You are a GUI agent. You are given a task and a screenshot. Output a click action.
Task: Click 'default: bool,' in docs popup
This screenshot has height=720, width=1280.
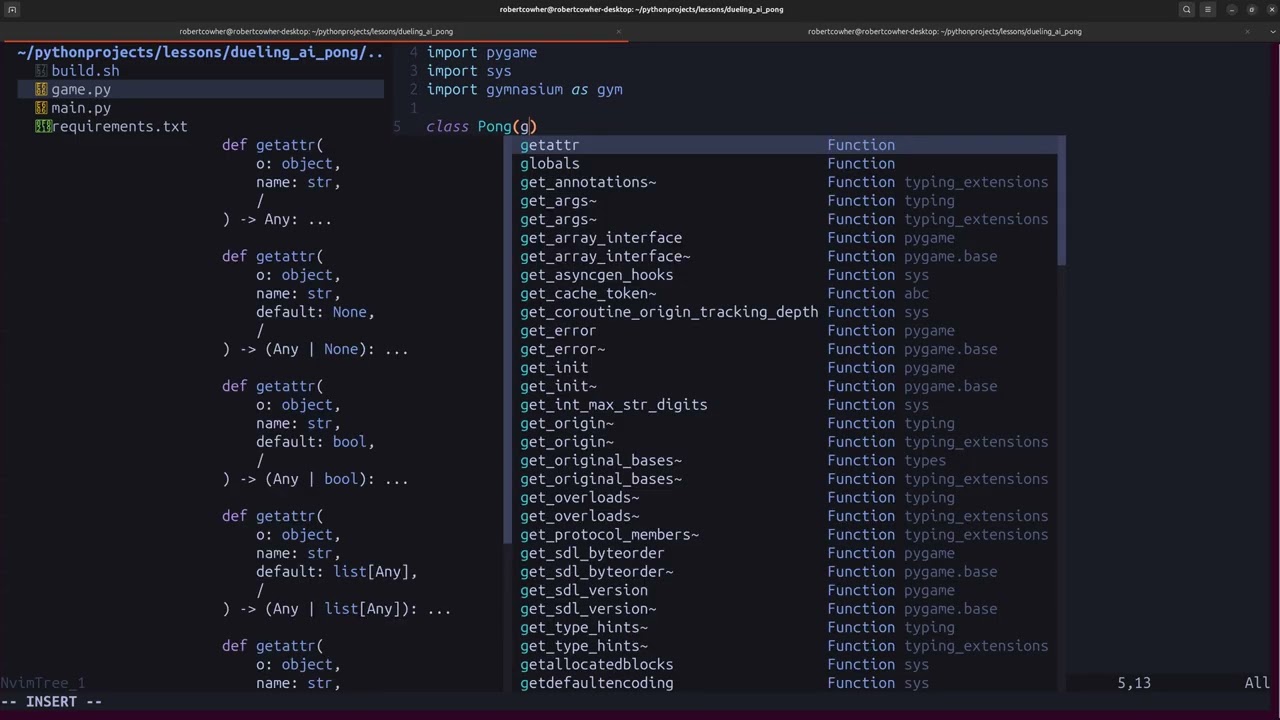coord(315,441)
